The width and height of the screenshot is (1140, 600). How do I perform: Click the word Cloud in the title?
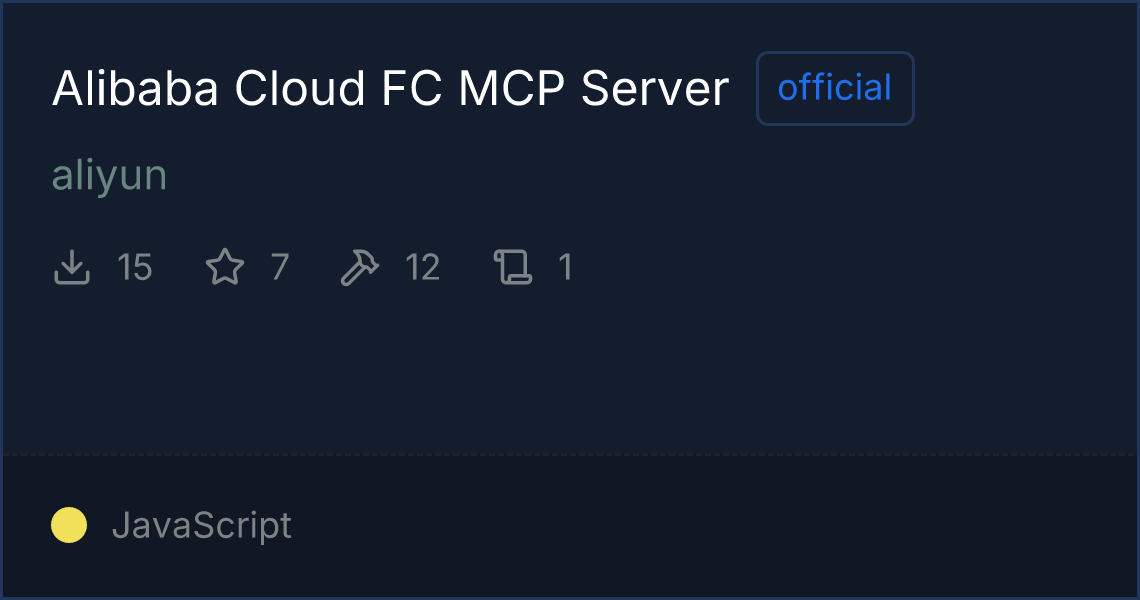tap(299, 89)
